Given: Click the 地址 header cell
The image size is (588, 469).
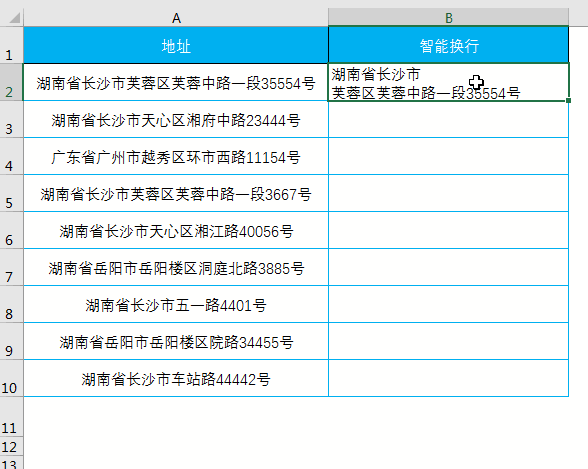Looking at the screenshot, I should [x=176, y=45].
